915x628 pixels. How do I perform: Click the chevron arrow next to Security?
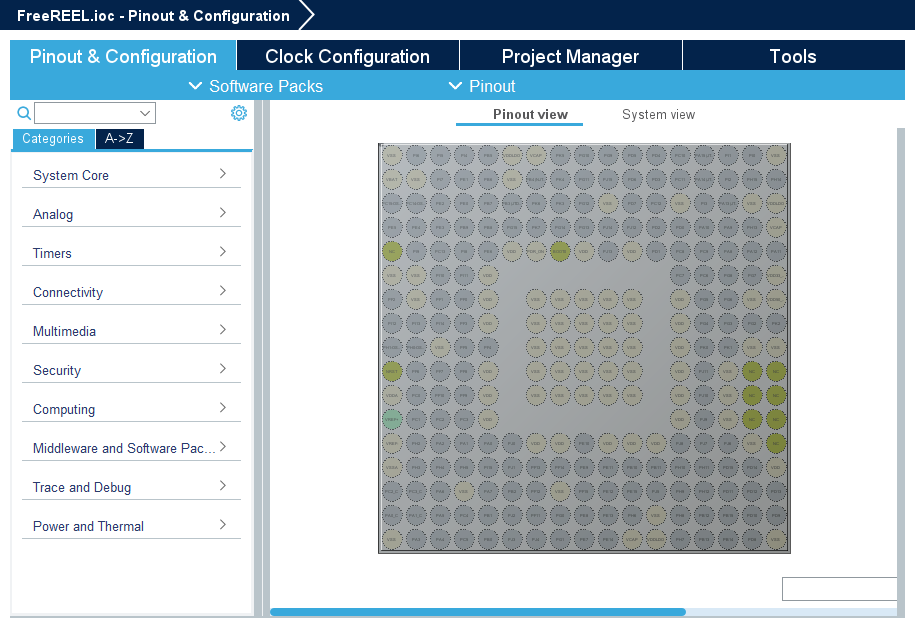coord(223,369)
